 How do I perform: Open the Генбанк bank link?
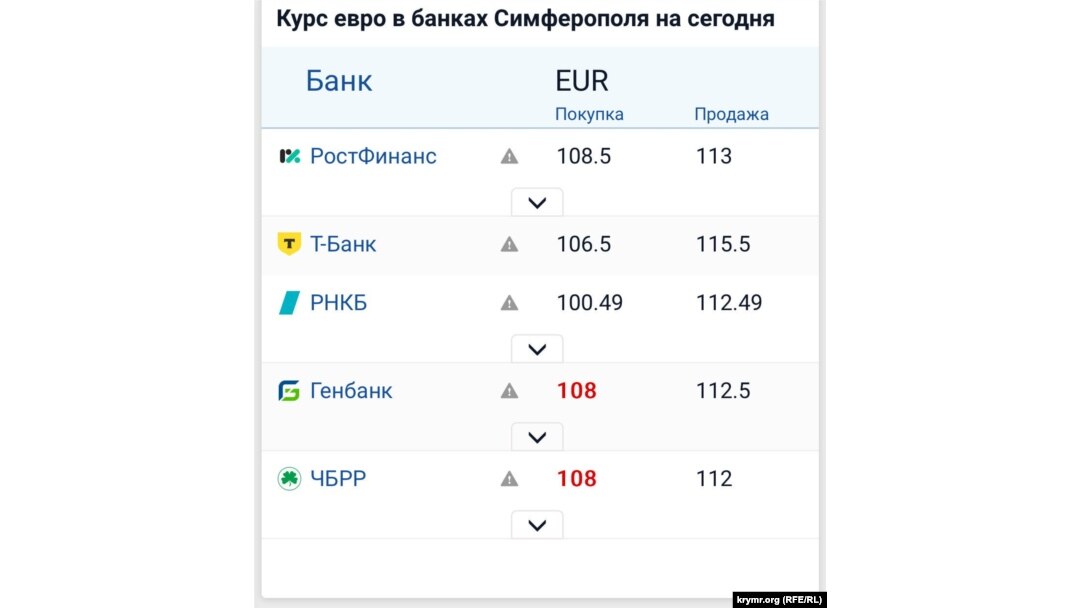[x=351, y=391]
